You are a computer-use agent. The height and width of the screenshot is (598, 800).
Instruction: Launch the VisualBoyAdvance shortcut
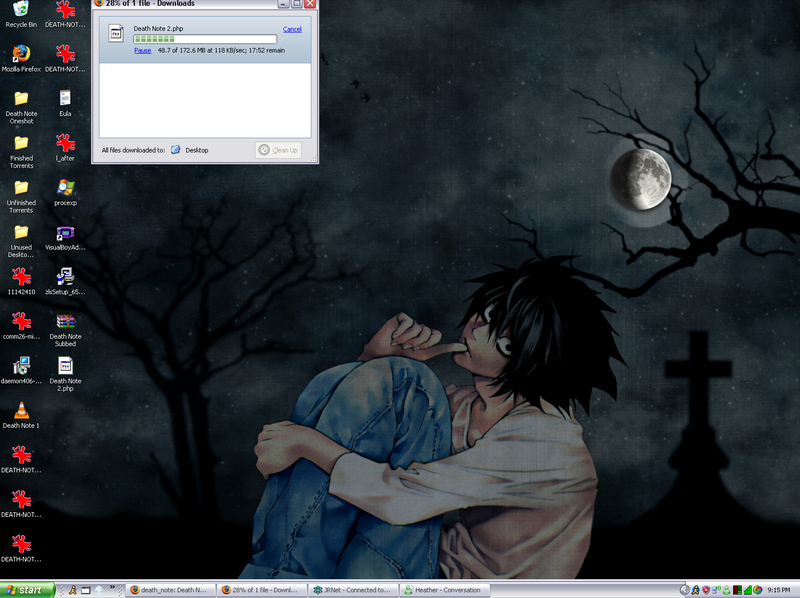coord(65,237)
